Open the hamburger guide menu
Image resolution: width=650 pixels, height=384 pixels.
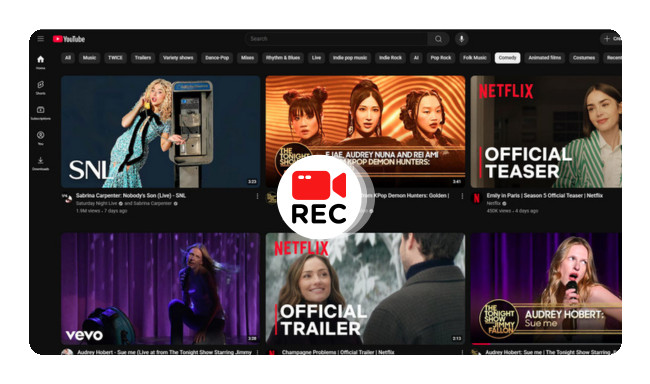pyautogui.click(x=41, y=39)
